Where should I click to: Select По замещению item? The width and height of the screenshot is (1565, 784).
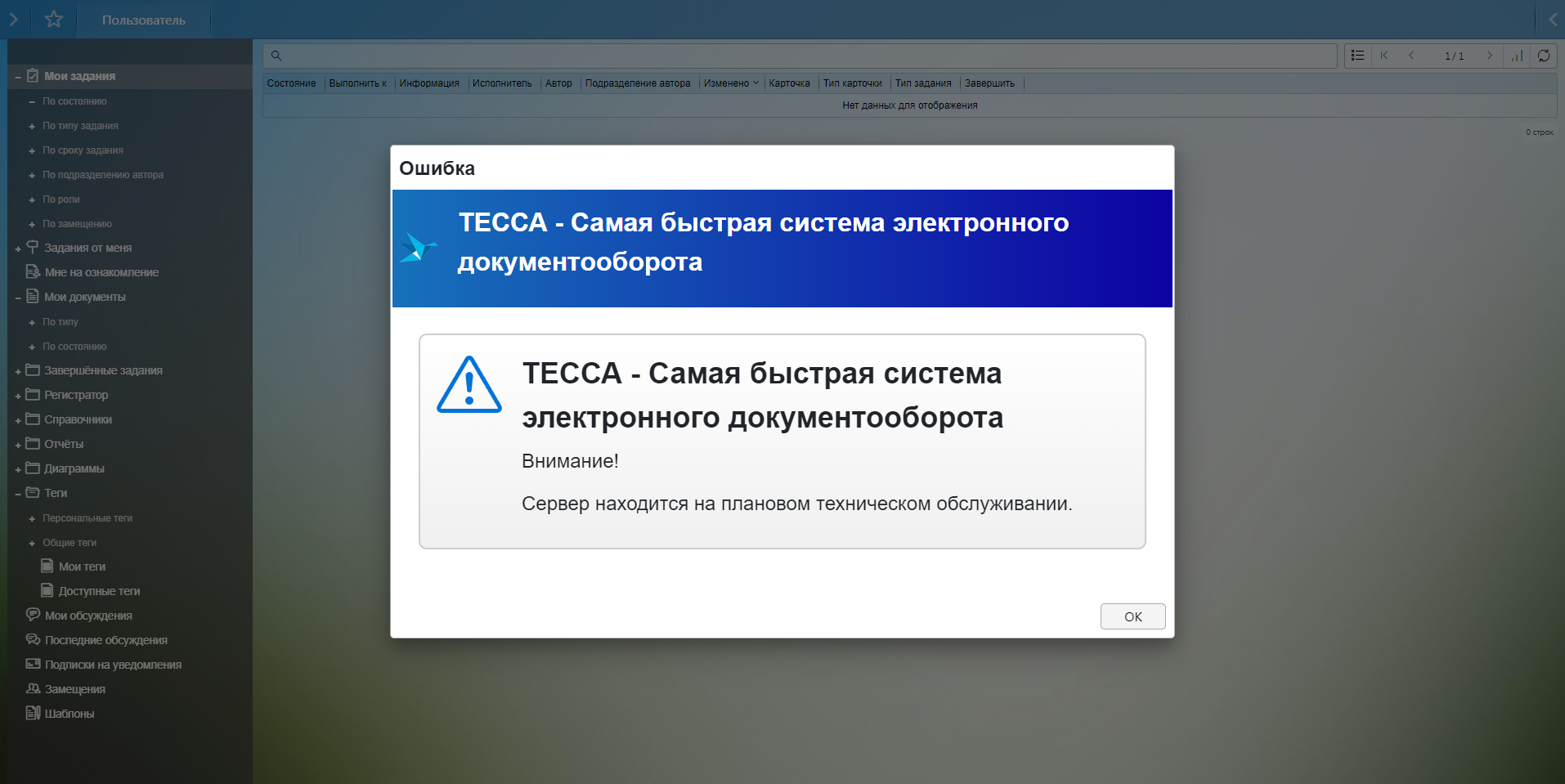[x=77, y=224]
